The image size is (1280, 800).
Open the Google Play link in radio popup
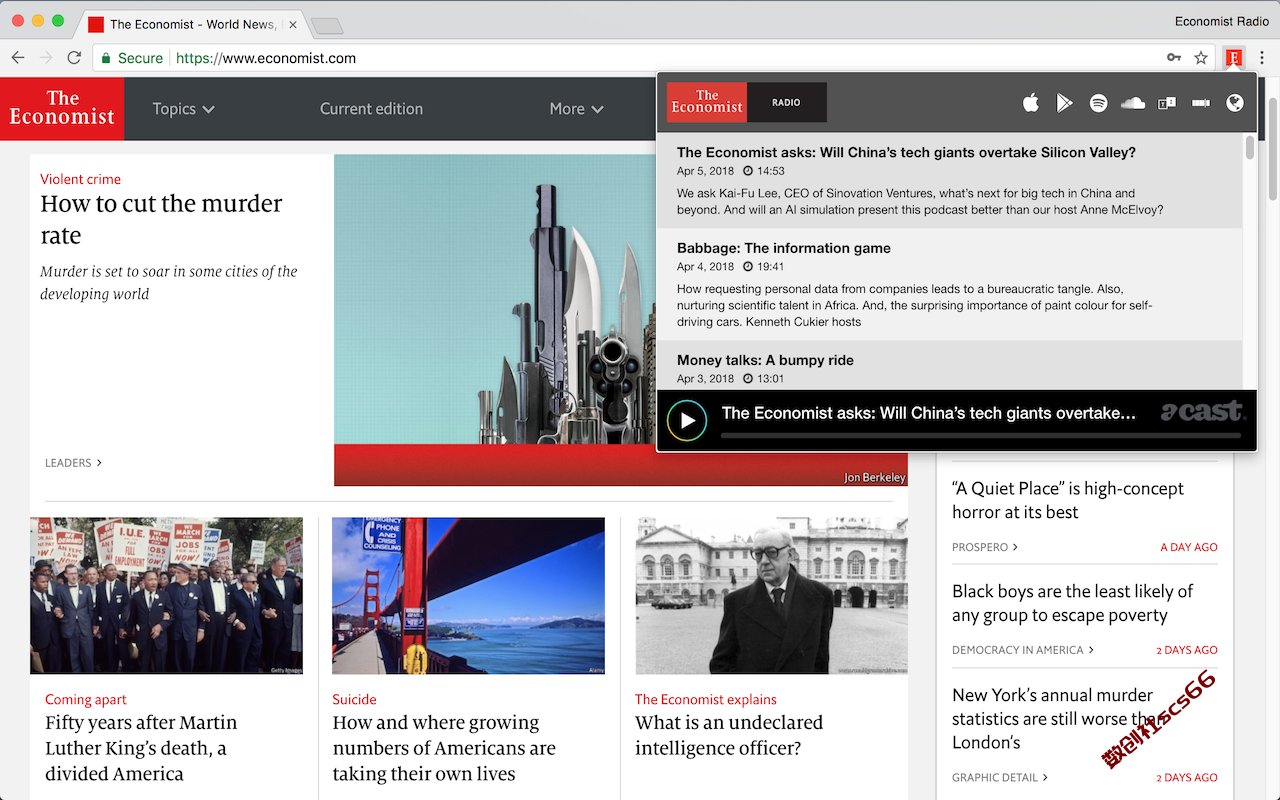(x=1065, y=103)
